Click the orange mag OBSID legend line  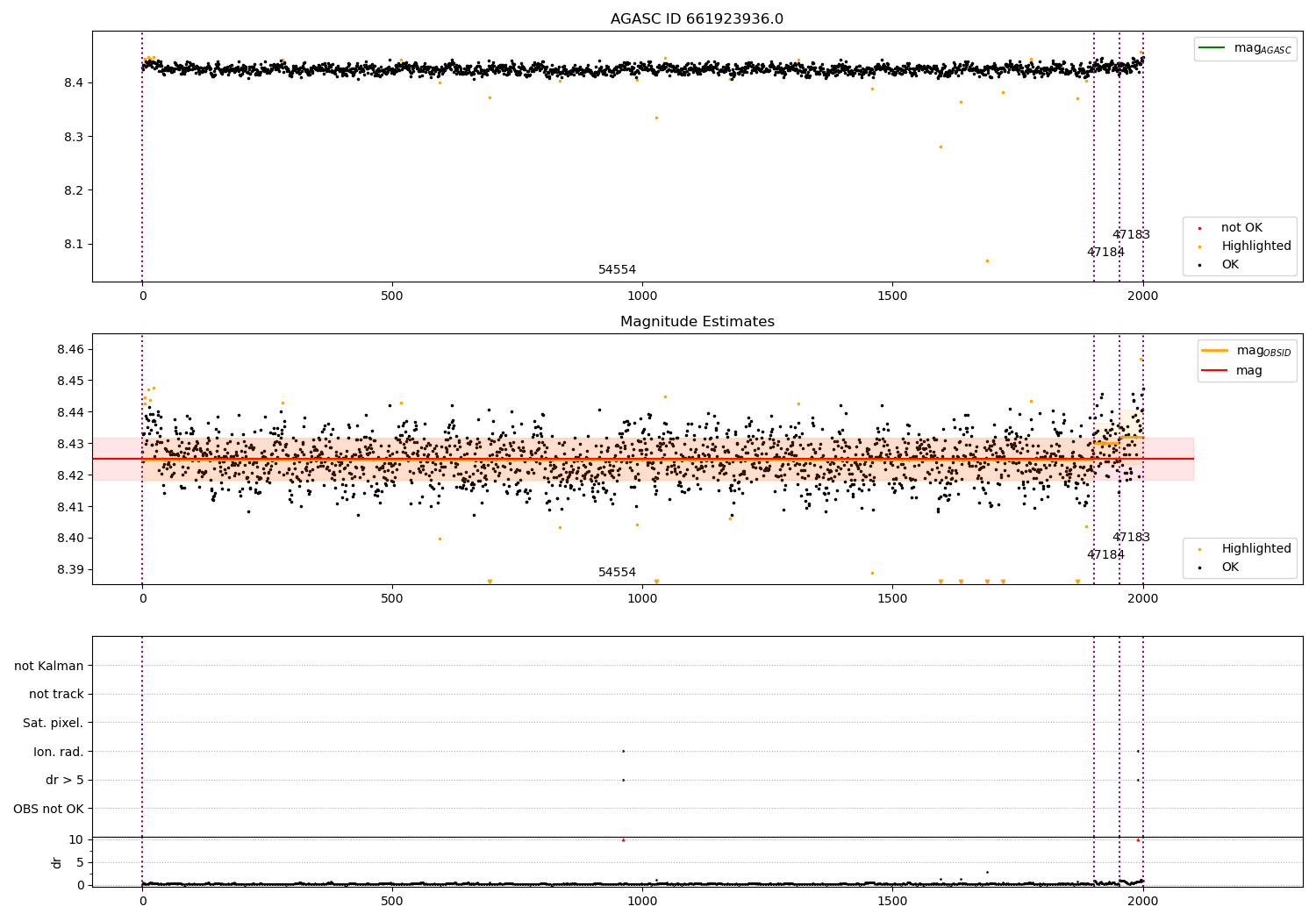click(1215, 350)
